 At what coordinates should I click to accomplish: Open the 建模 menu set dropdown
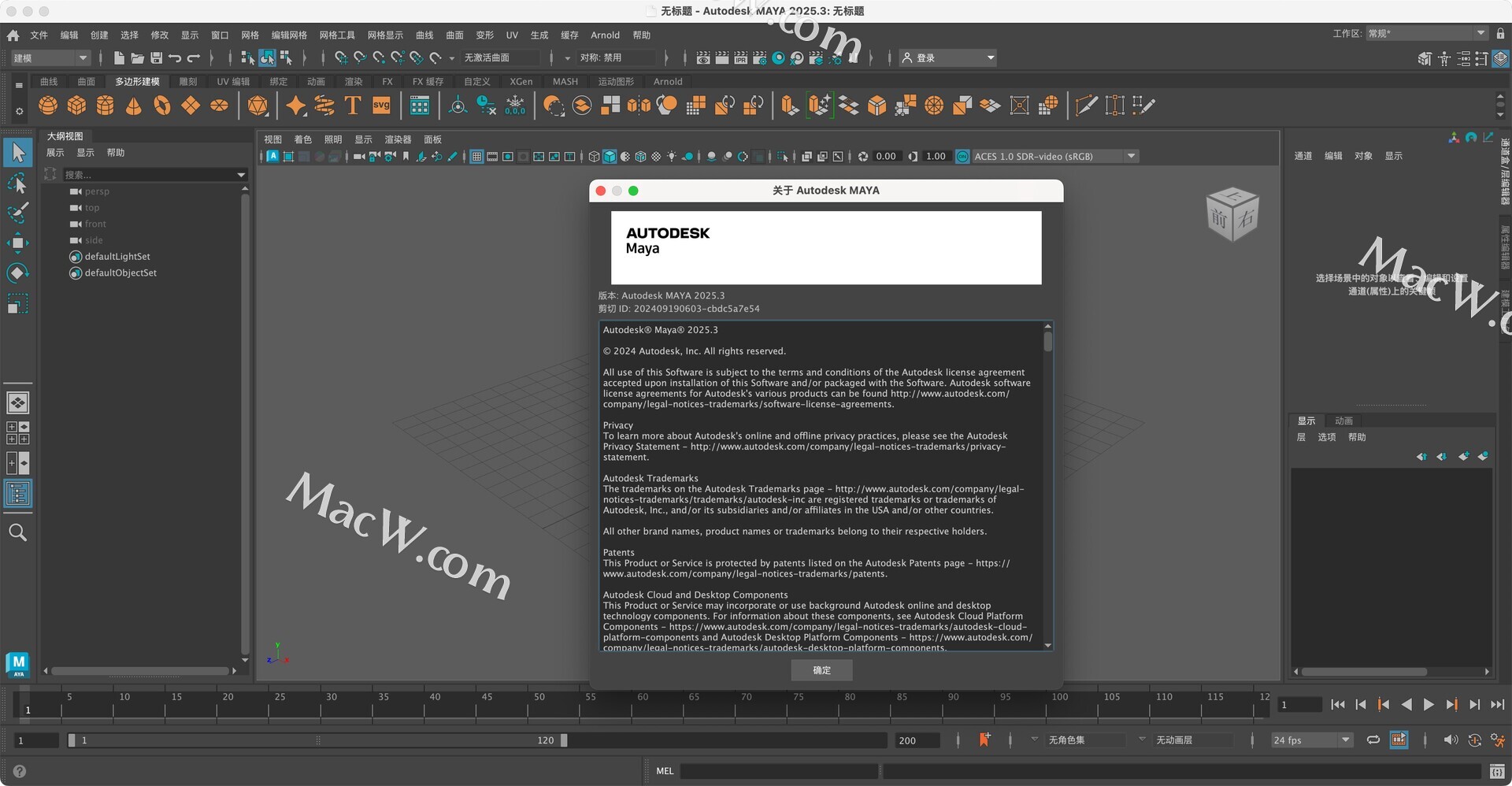[x=50, y=57]
